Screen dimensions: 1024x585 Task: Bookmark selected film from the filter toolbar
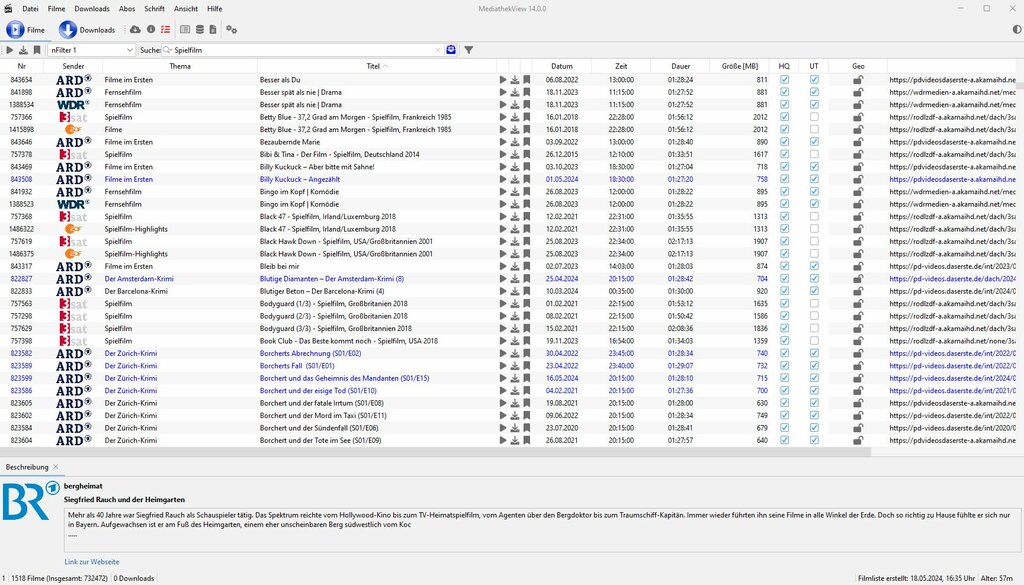pyautogui.click(x=37, y=50)
